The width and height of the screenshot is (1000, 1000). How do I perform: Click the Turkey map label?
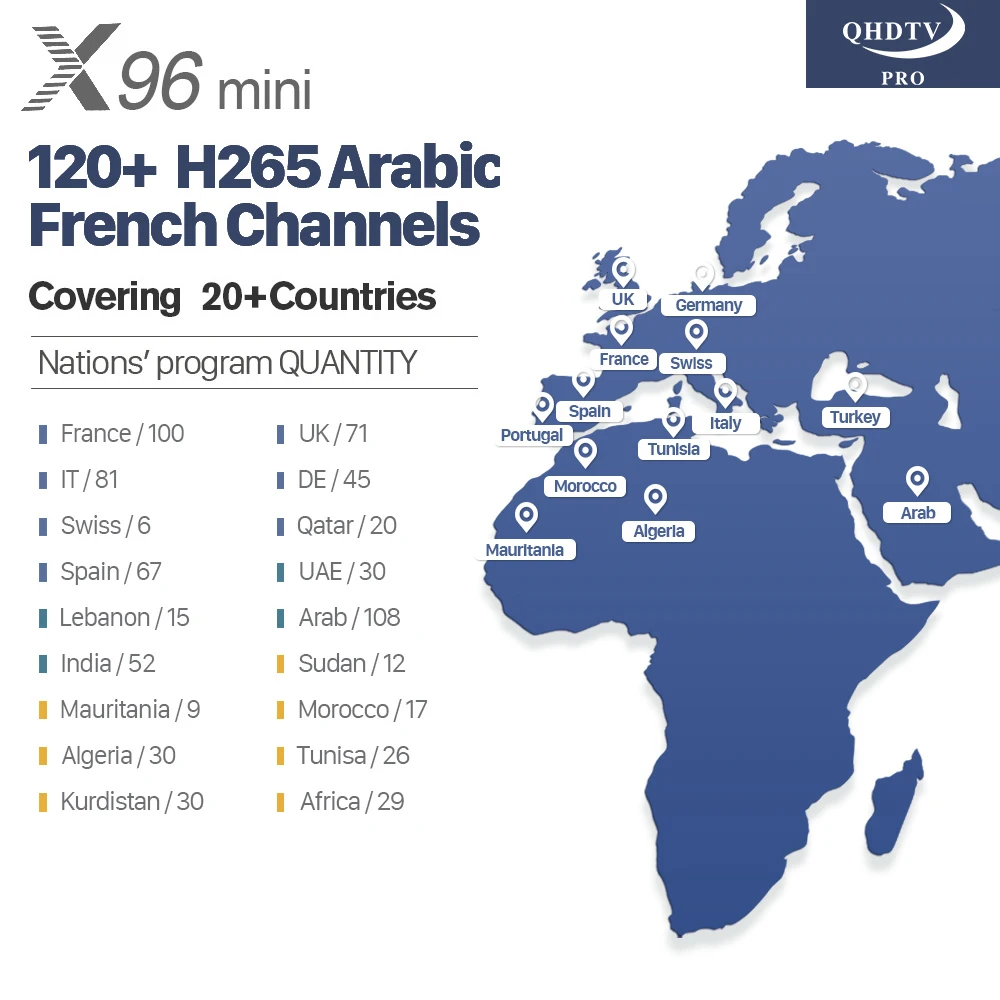[855, 417]
